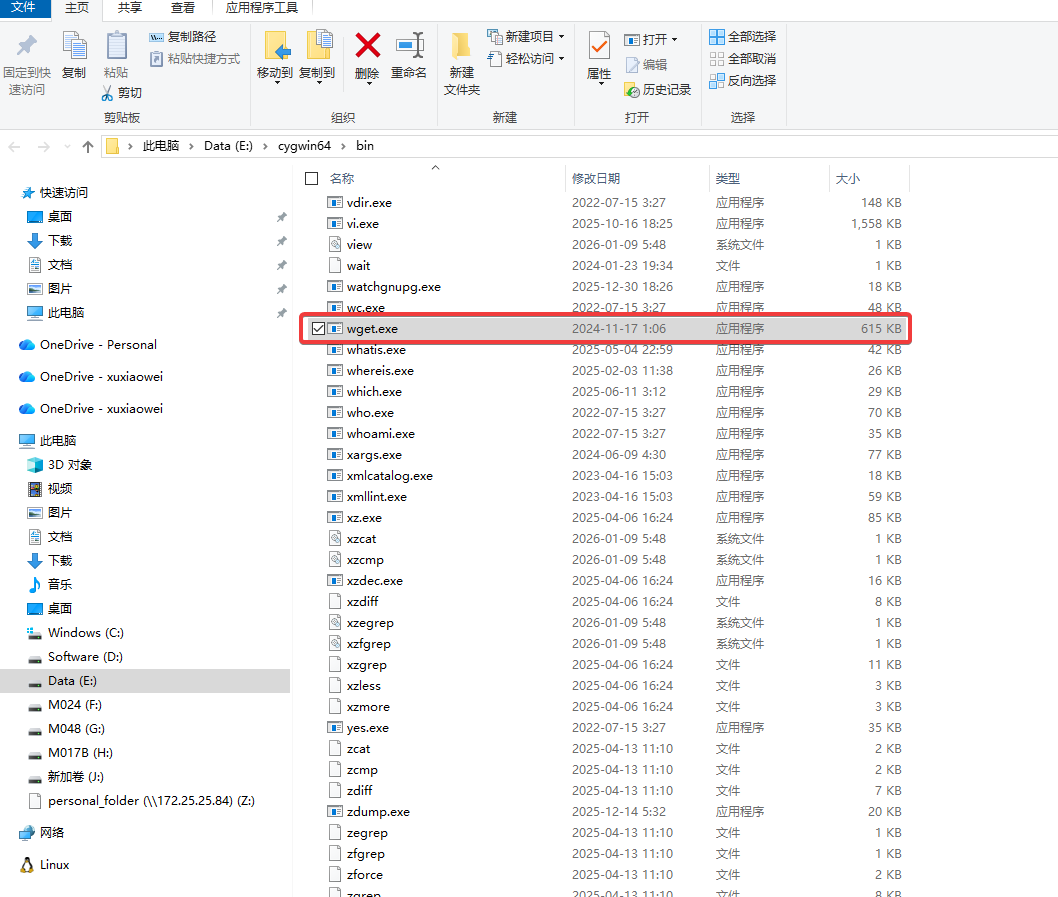Viewport: 1058px width, 897px height.
Task: Click Select All button
Action: (742, 37)
